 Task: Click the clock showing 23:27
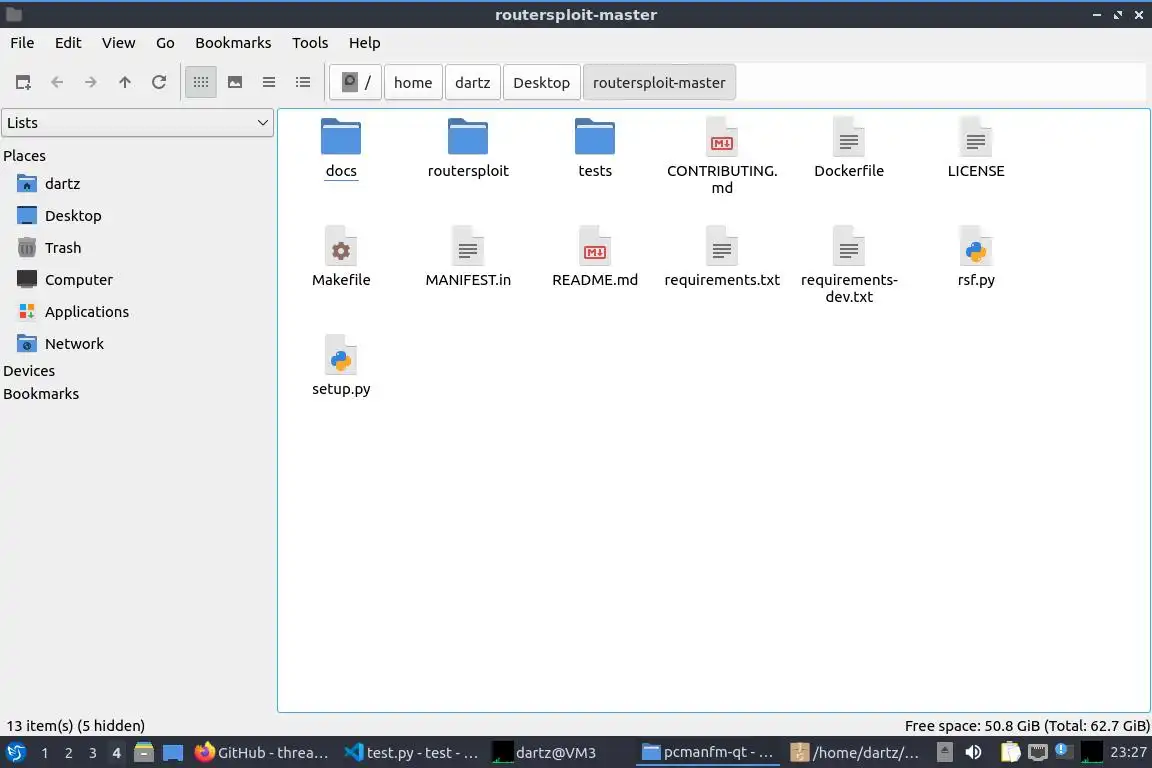[1128, 753]
